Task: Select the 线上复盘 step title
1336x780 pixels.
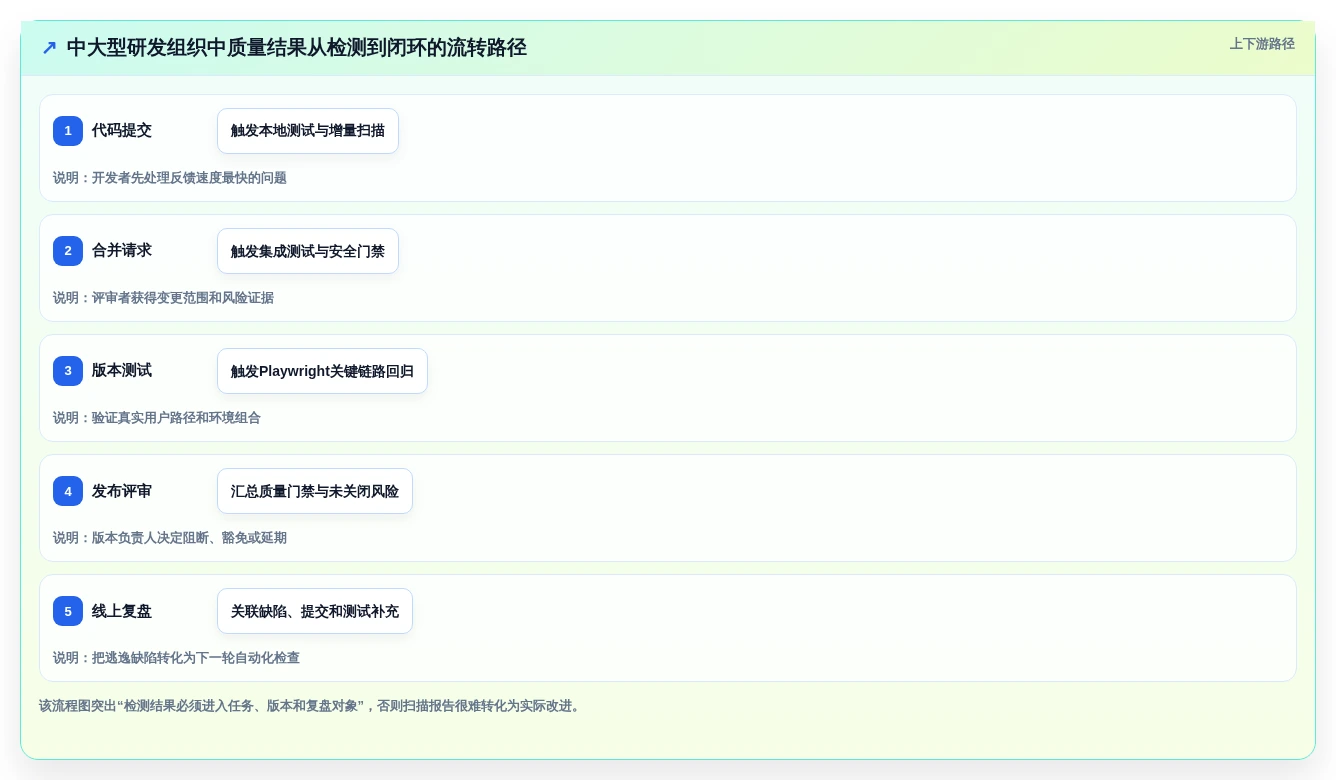Action: tap(122, 611)
